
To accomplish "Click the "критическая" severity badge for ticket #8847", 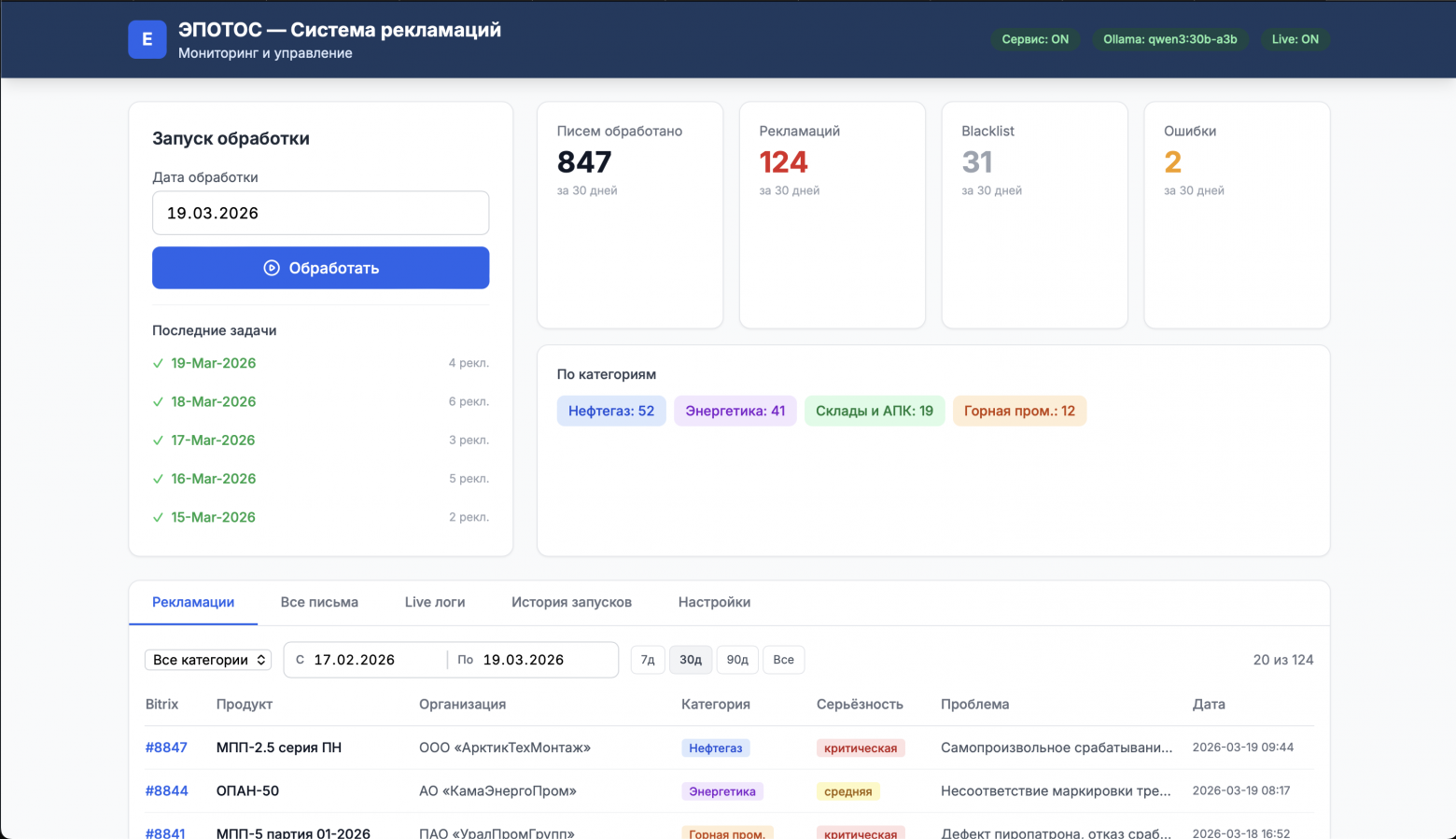I will point(860,748).
